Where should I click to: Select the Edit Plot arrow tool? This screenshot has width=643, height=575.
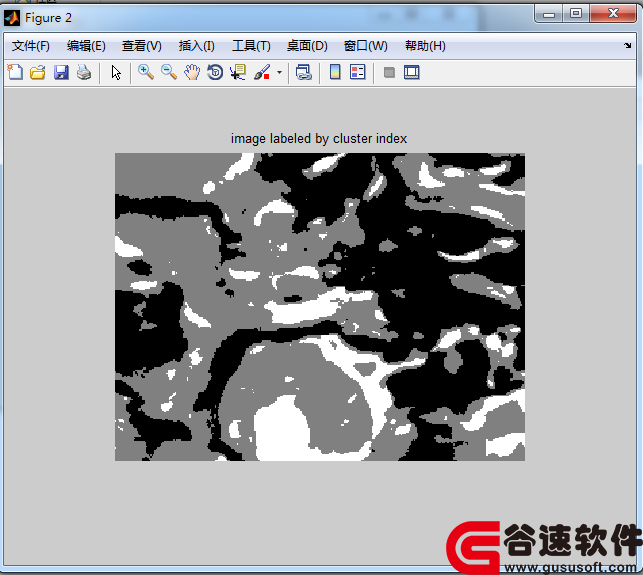click(116, 73)
